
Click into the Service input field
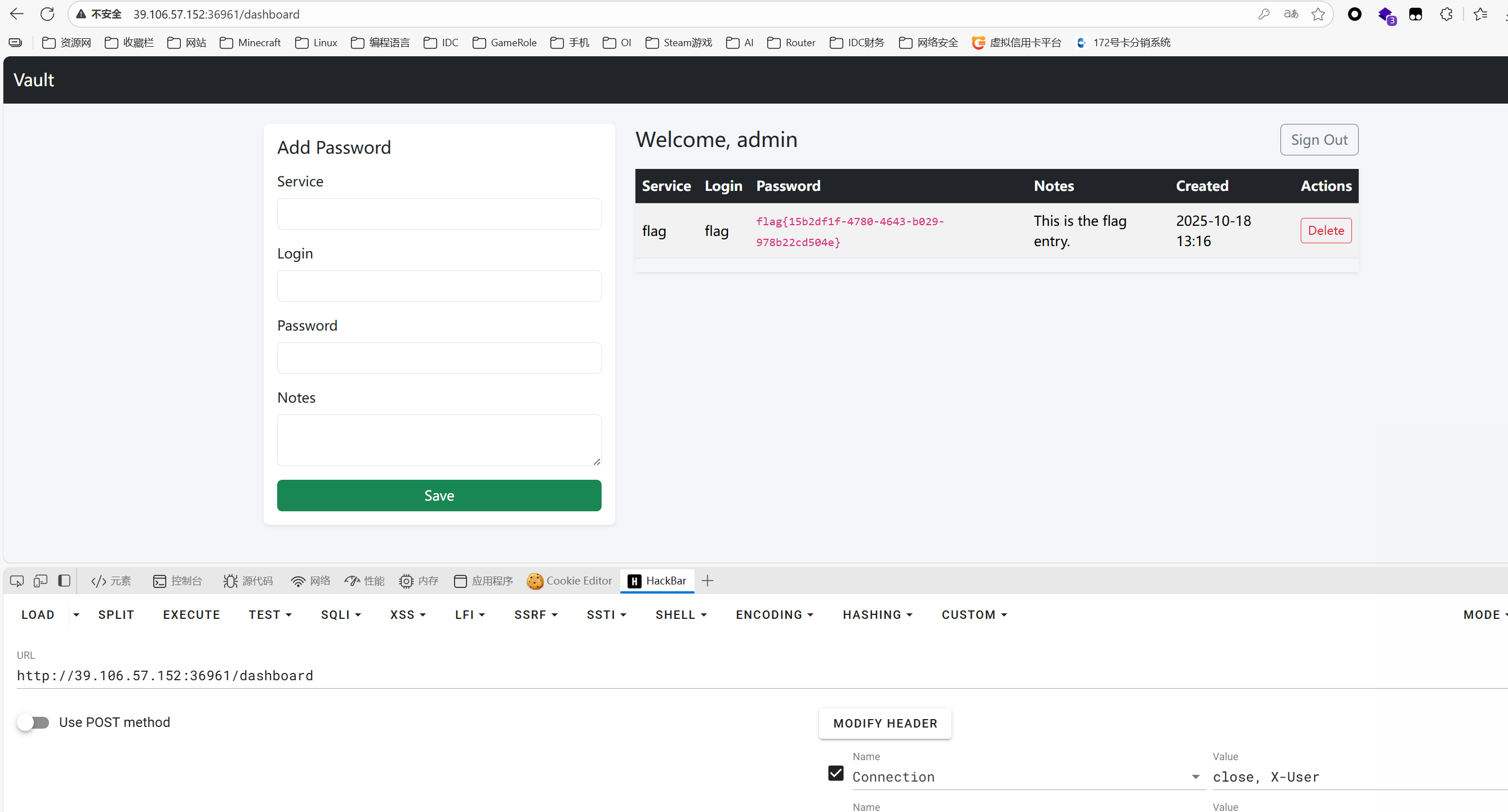tap(439, 214)
